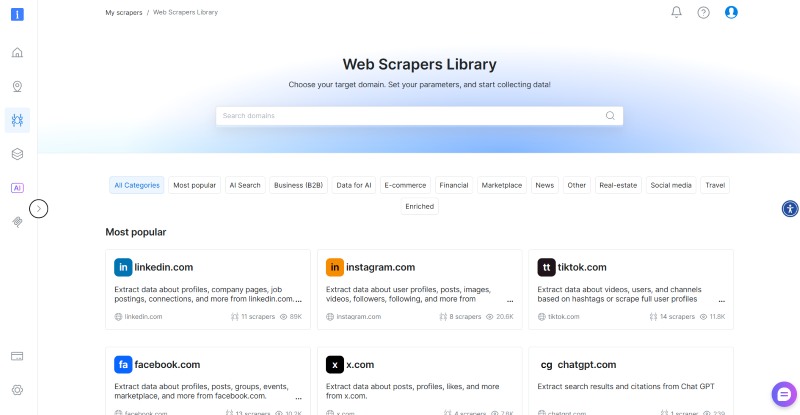Select the Other filter

pyautogui.click(x=577, y=185)
